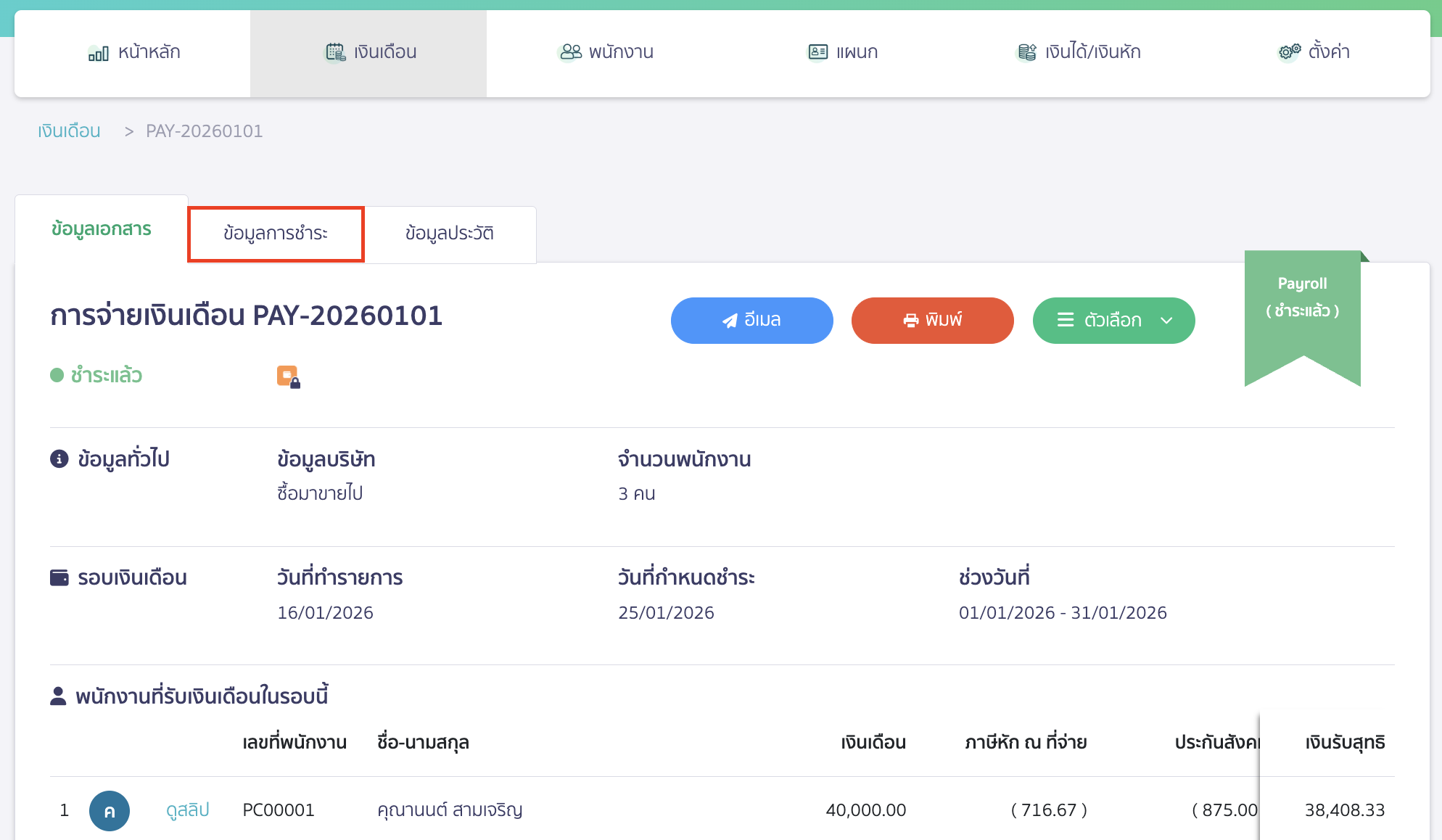This screenshot has height=840, width=1442.
Task: Click the blue อีเมล button
Action: point(751,320)
